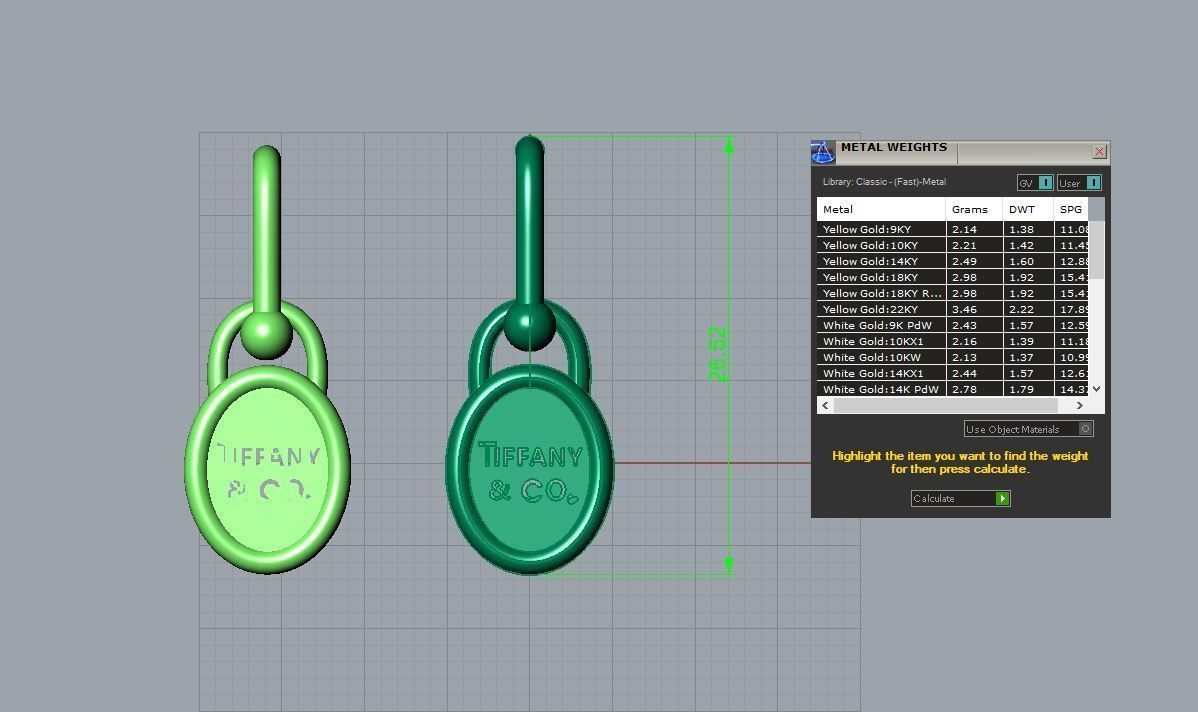Select the Yellow Gold:14KY row
The width and height of the screenshot is (1198, 712).
tap(953, 261)
